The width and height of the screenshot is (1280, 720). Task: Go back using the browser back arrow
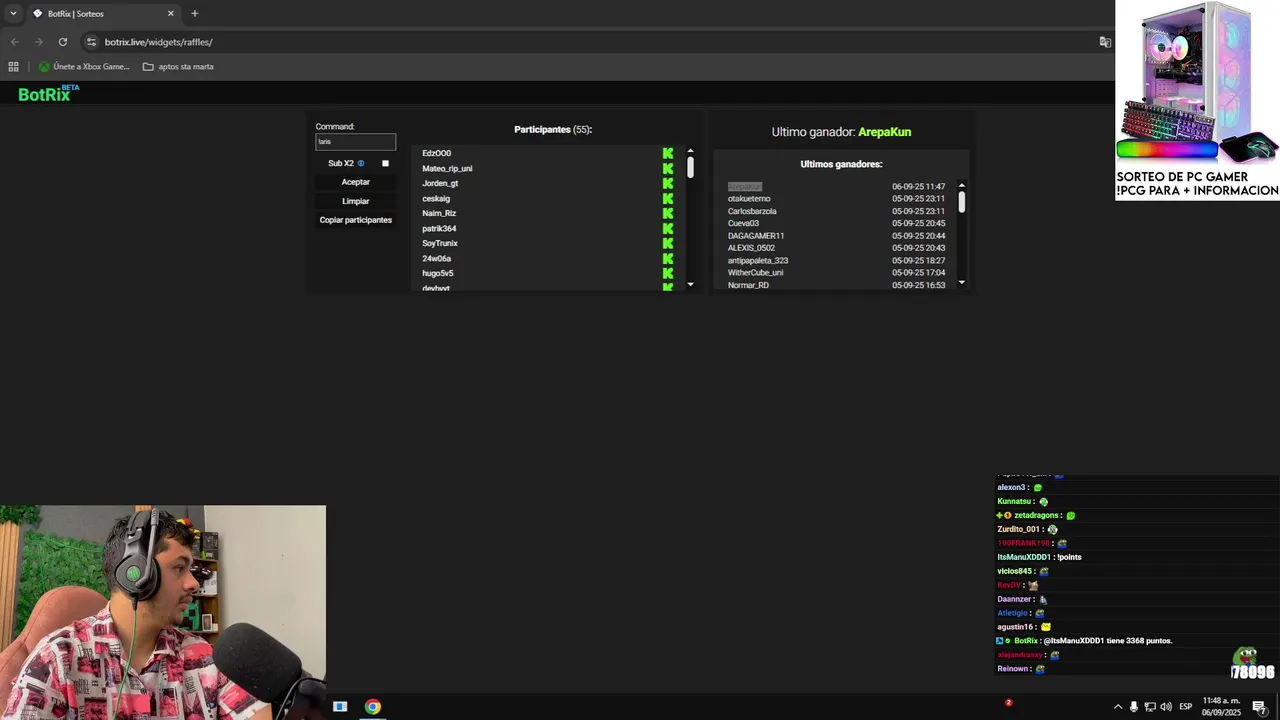[14, 42]
